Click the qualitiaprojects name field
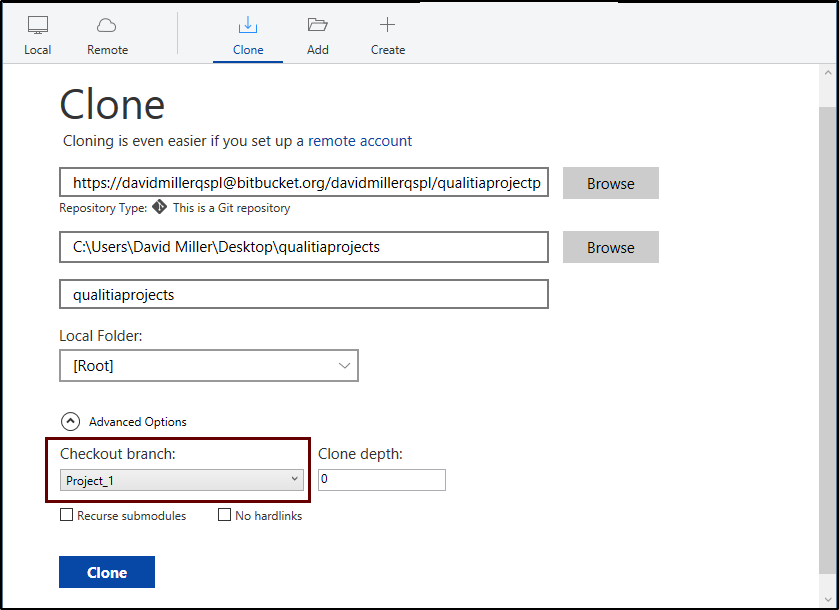This screenshot has height=610, width=839. 304,295
